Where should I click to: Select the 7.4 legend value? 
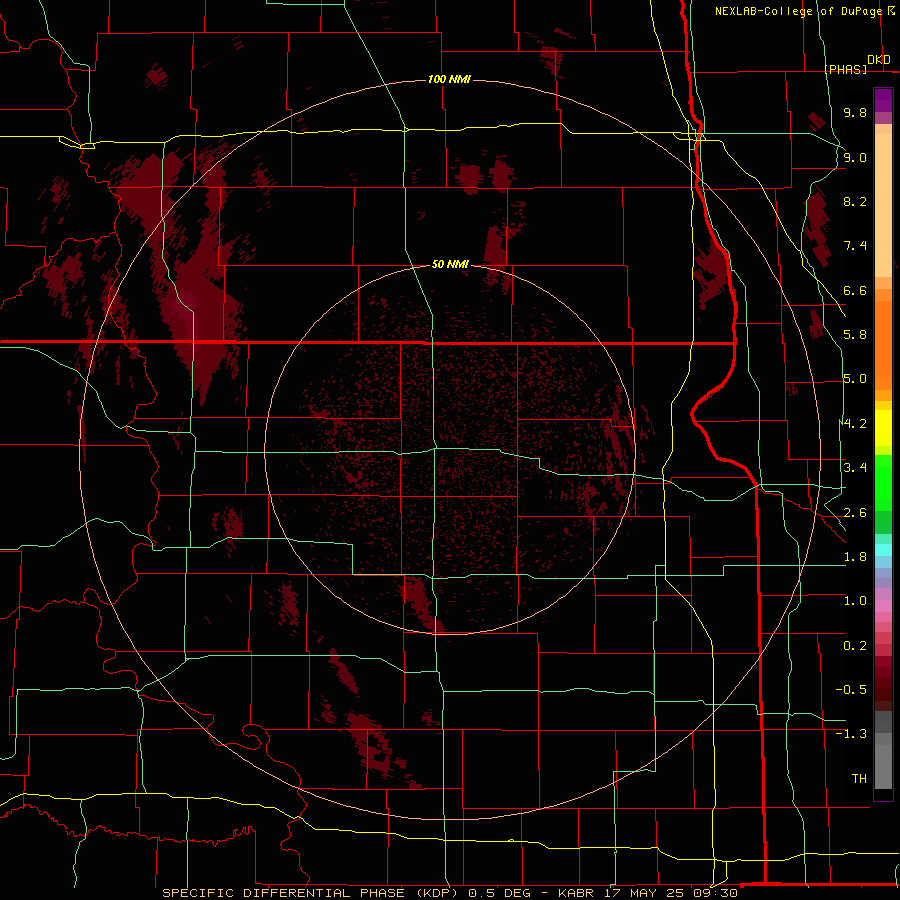click(x=855, y=246)
